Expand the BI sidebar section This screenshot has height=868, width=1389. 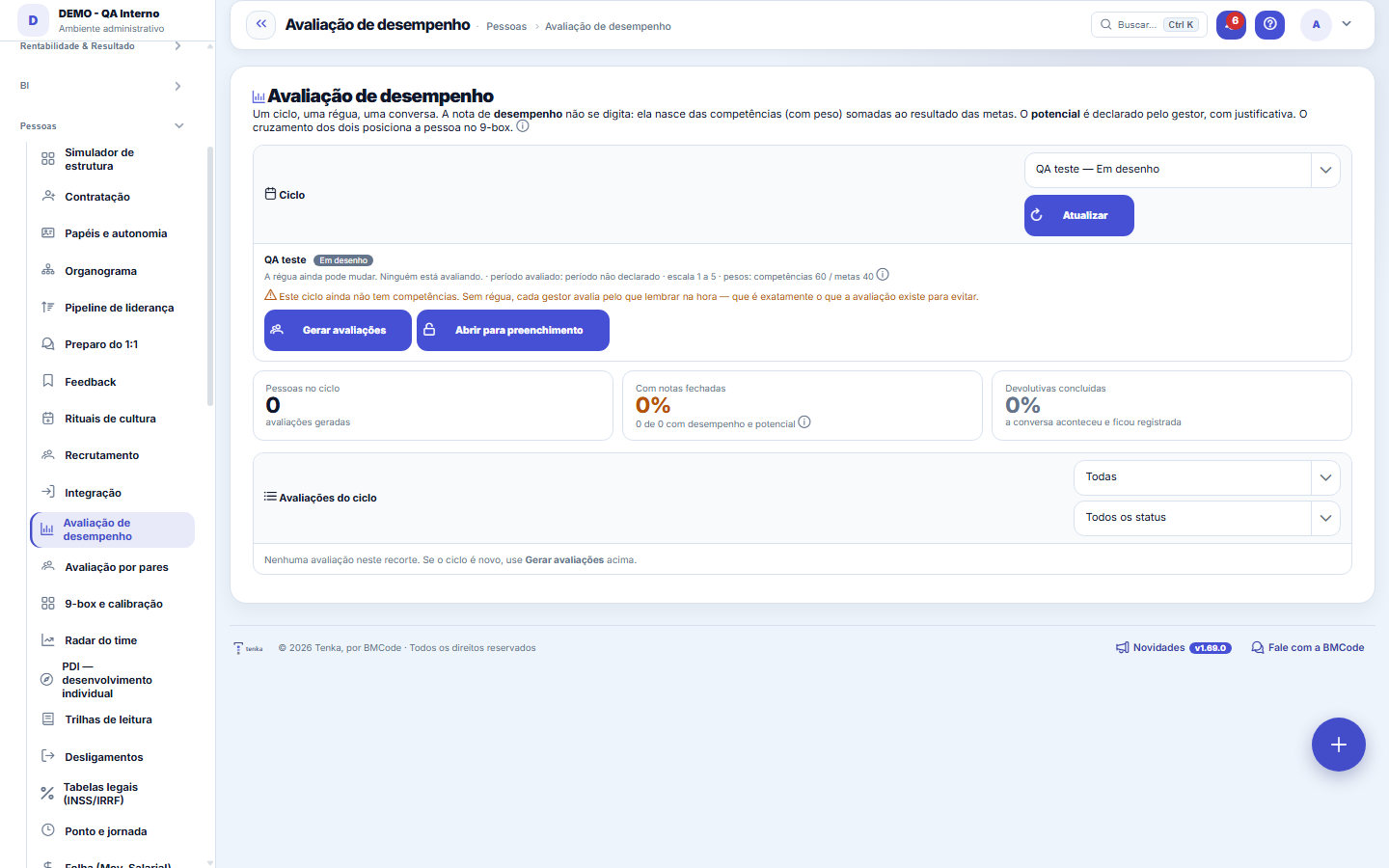(101, 86)
